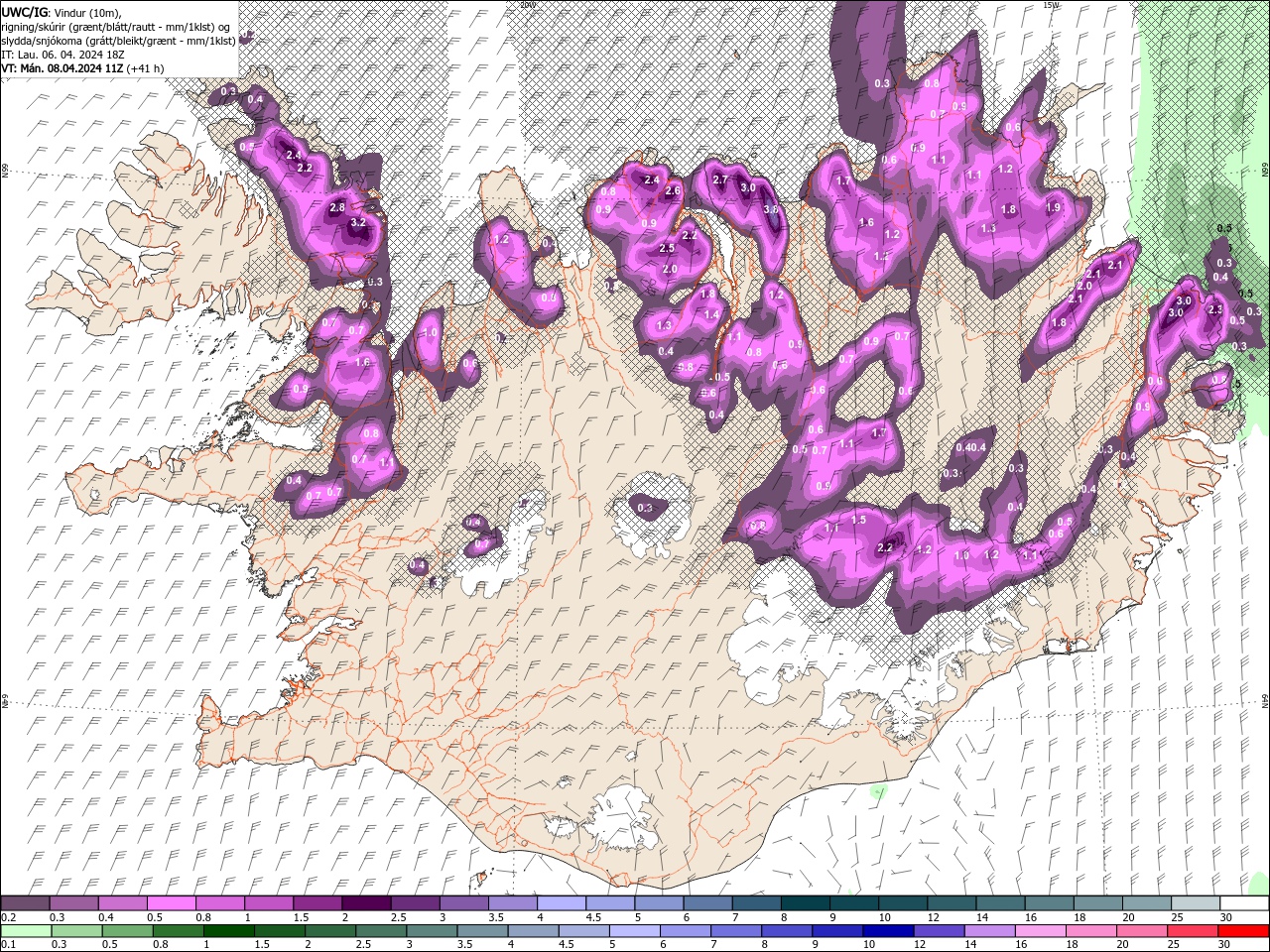Click the 2.5 snowfall value on the map

tap(668, 249)
